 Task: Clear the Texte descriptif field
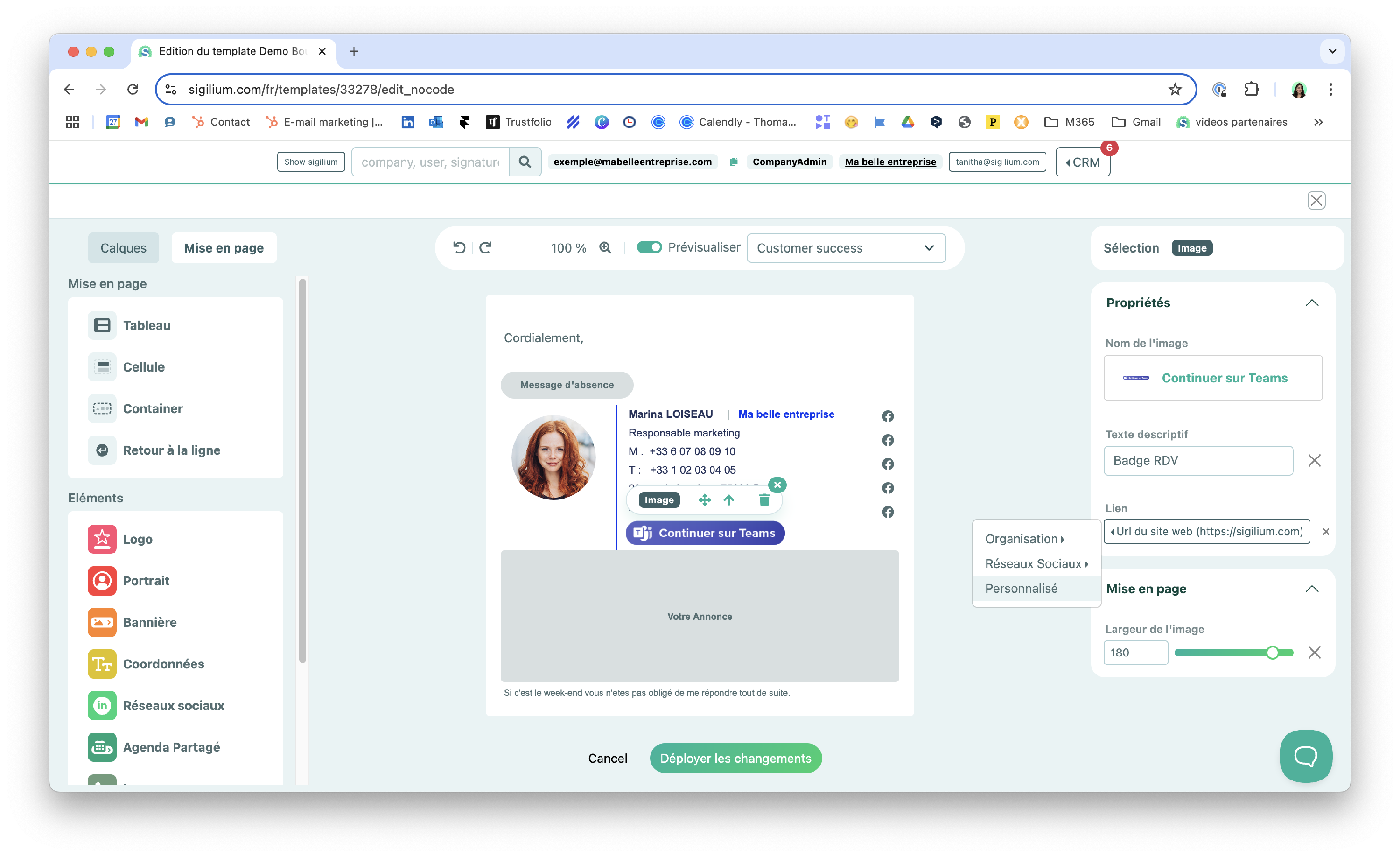point(1314,460)
